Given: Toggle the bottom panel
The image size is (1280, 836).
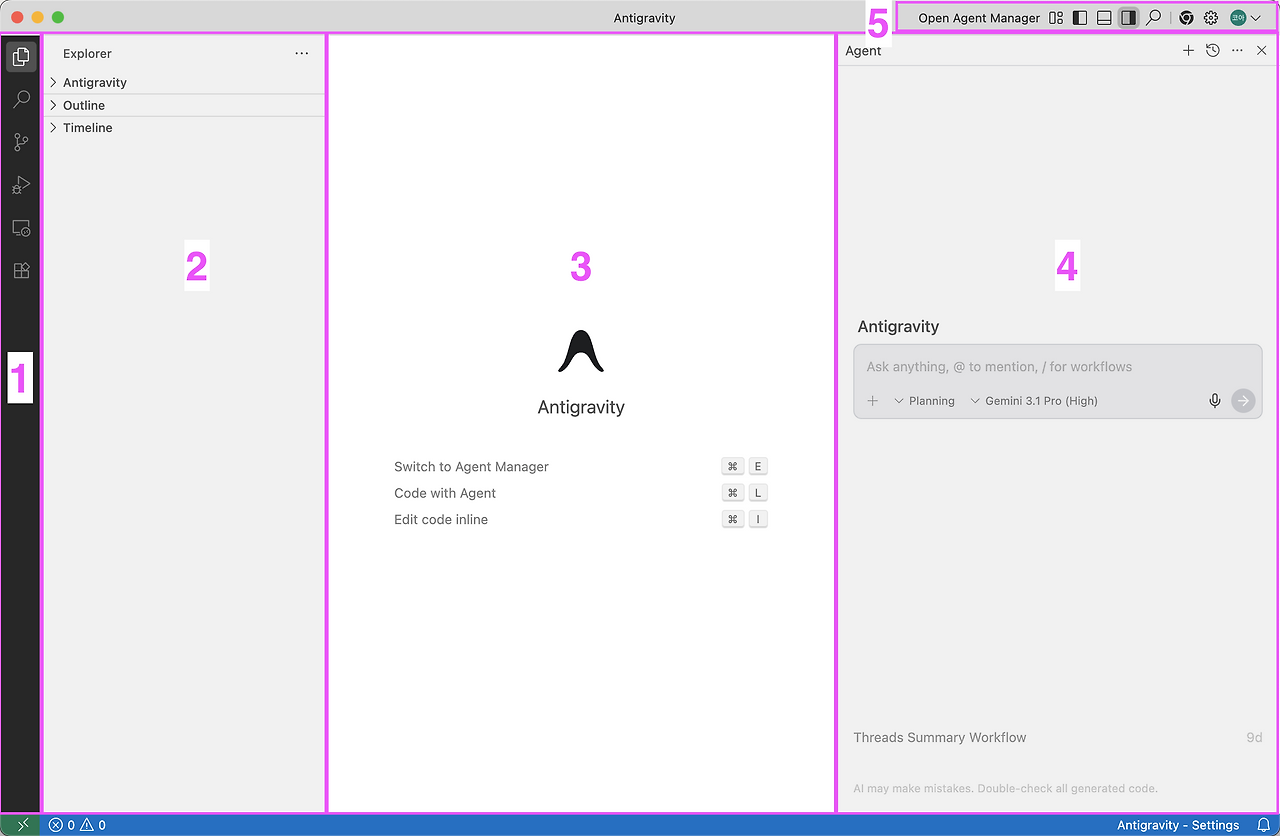Looking at the screenshot, I should pyautogui.click(x=1104, y=18).
